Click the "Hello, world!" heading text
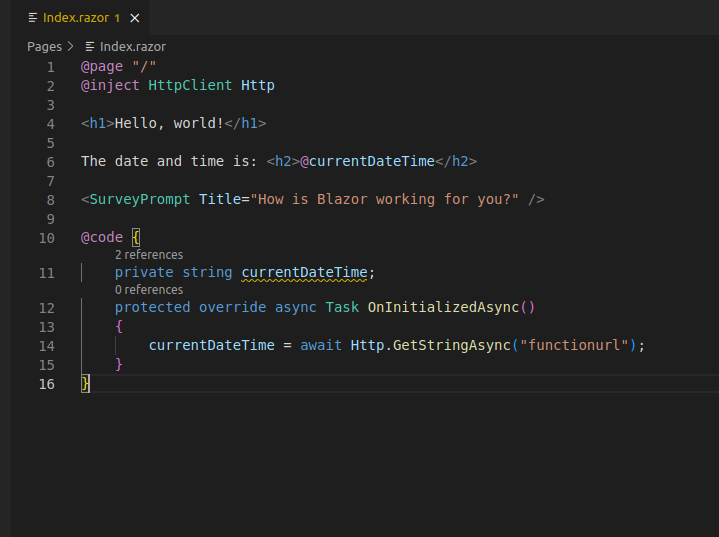 click(x=169, y=123)
